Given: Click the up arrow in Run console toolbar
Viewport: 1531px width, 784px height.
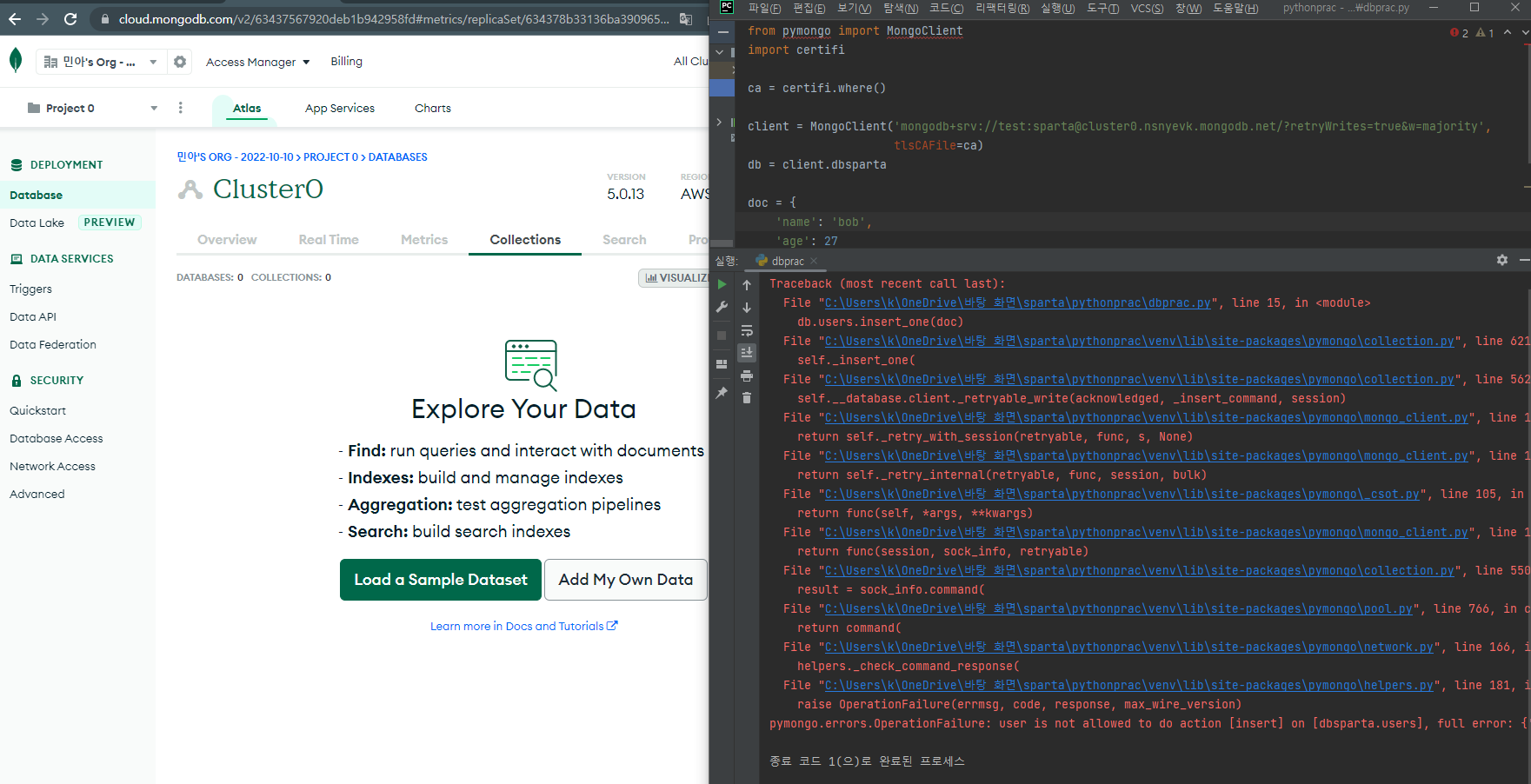Looking at the screenshot, I should (x=747, y=284).
